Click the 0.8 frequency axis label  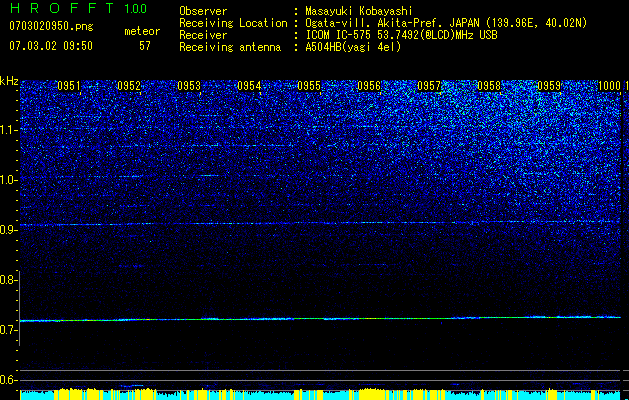coord(8,280)
